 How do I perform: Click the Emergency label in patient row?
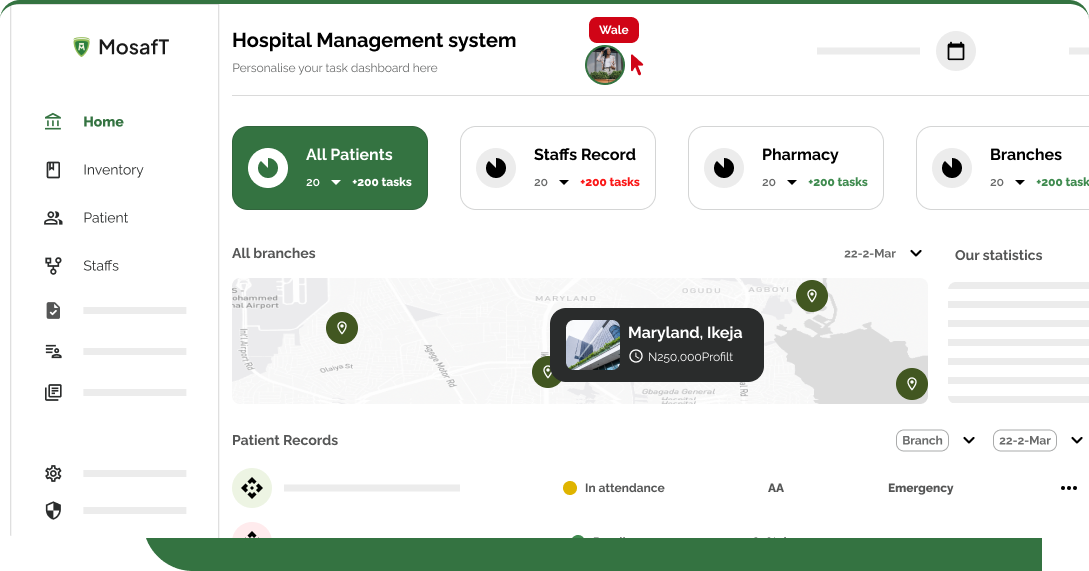click(920, 488)
